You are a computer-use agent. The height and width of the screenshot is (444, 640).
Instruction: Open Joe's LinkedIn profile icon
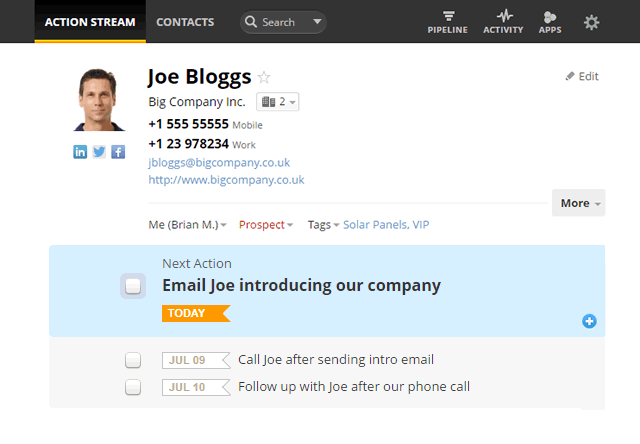click(80, 152)
